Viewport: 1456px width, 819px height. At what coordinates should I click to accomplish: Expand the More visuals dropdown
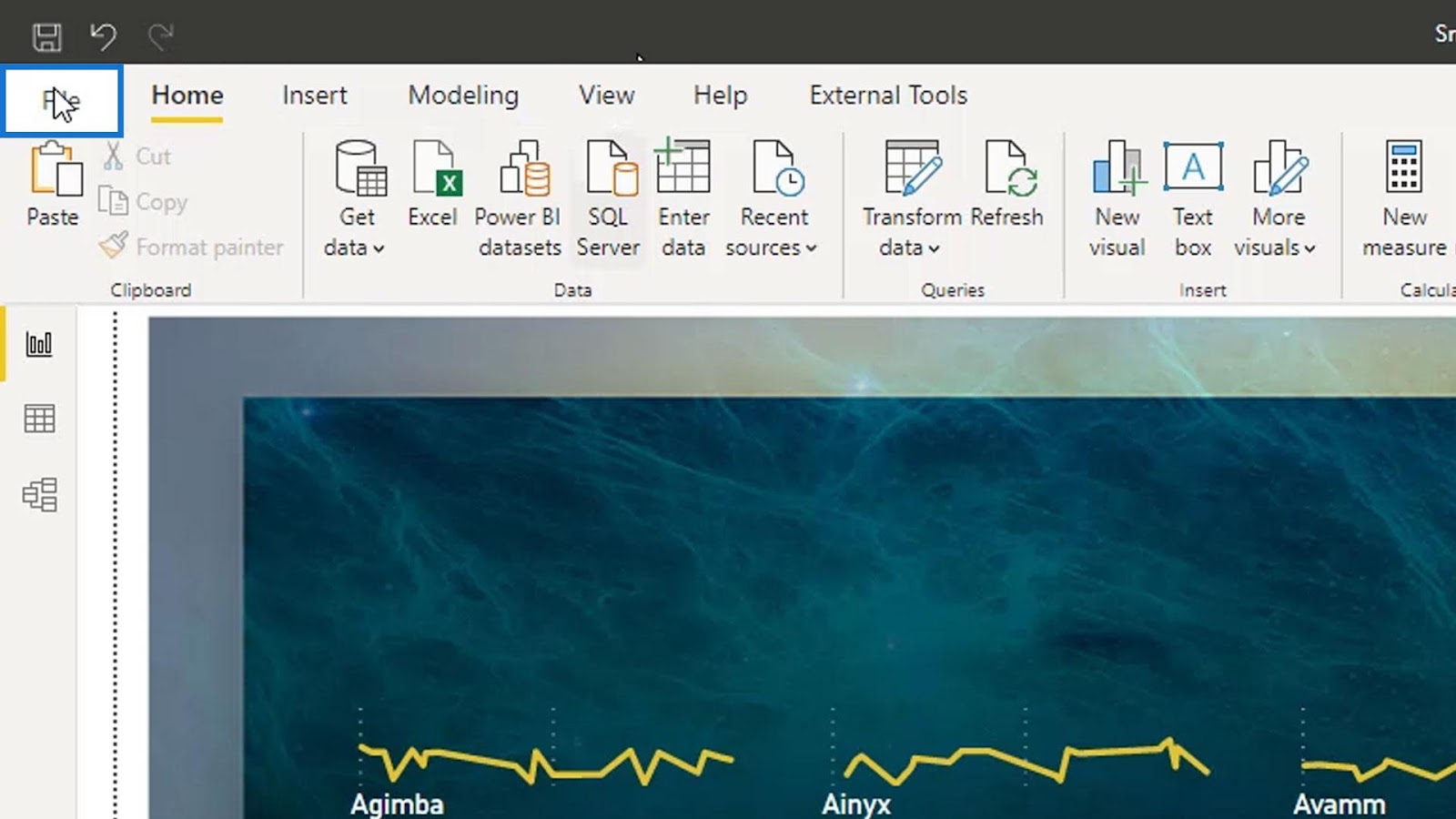click(x=1277, y=199)
